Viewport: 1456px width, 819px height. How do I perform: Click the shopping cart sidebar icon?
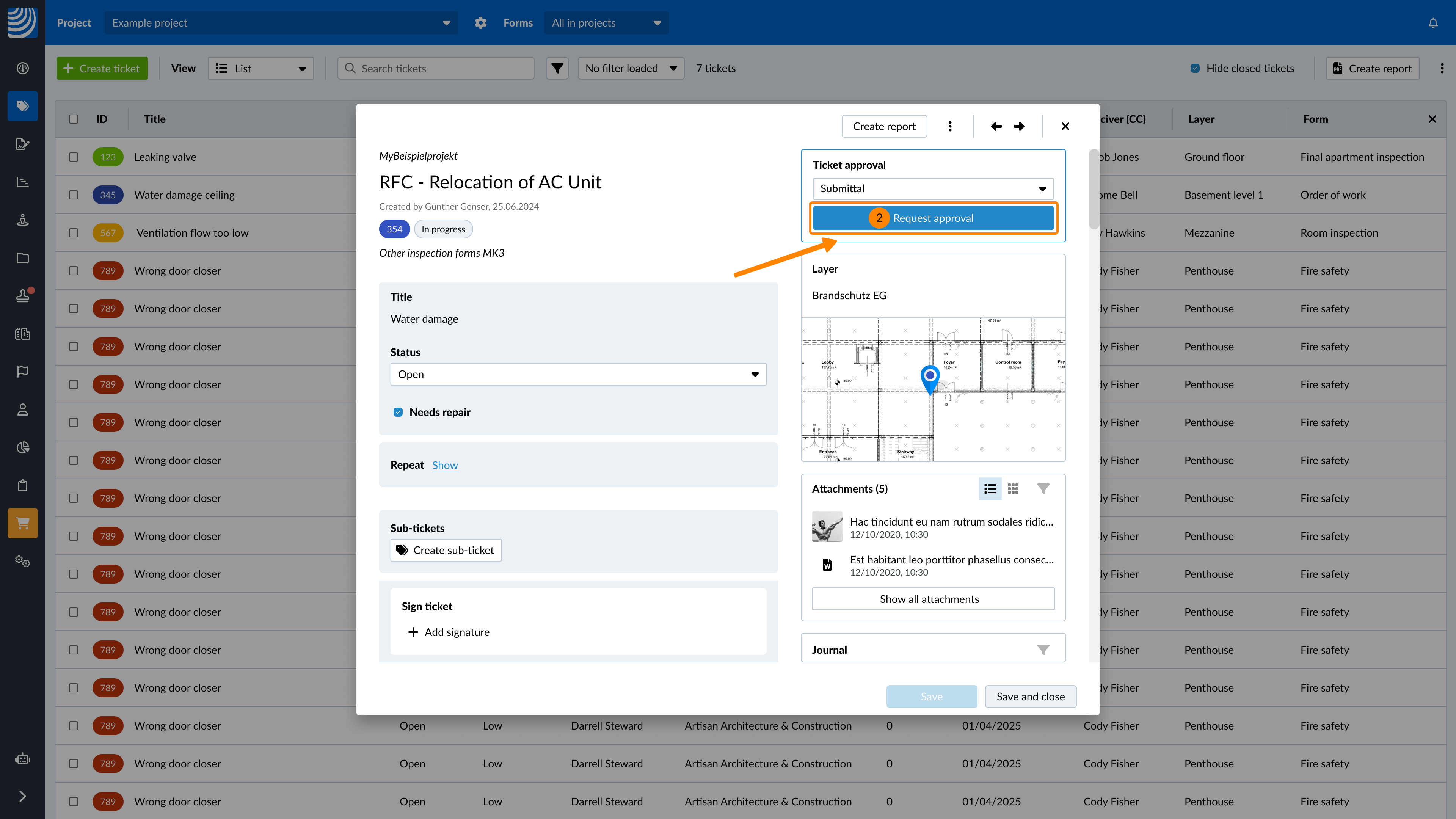coord(23,523)
